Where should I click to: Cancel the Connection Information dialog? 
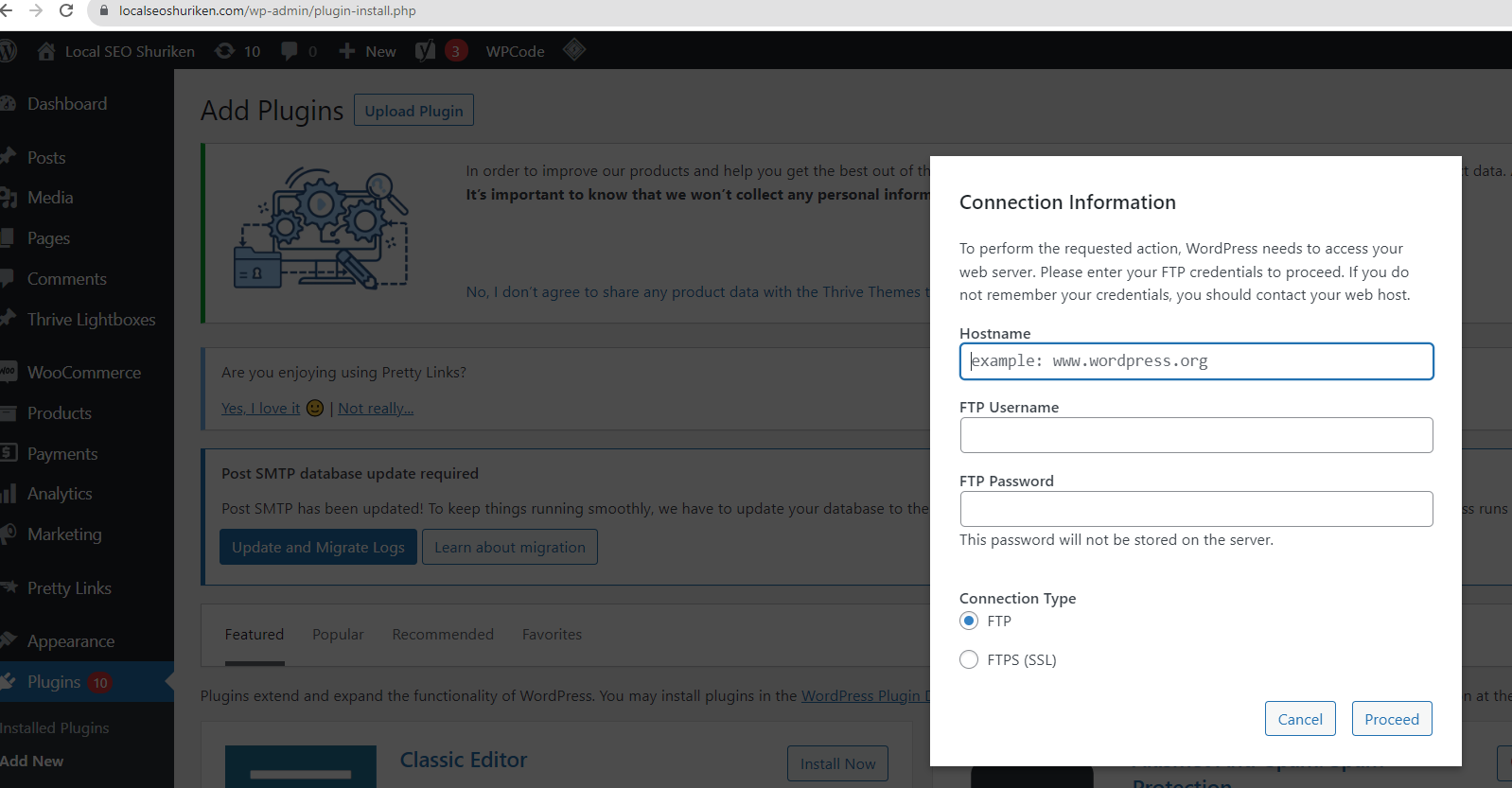(1300, 719)
